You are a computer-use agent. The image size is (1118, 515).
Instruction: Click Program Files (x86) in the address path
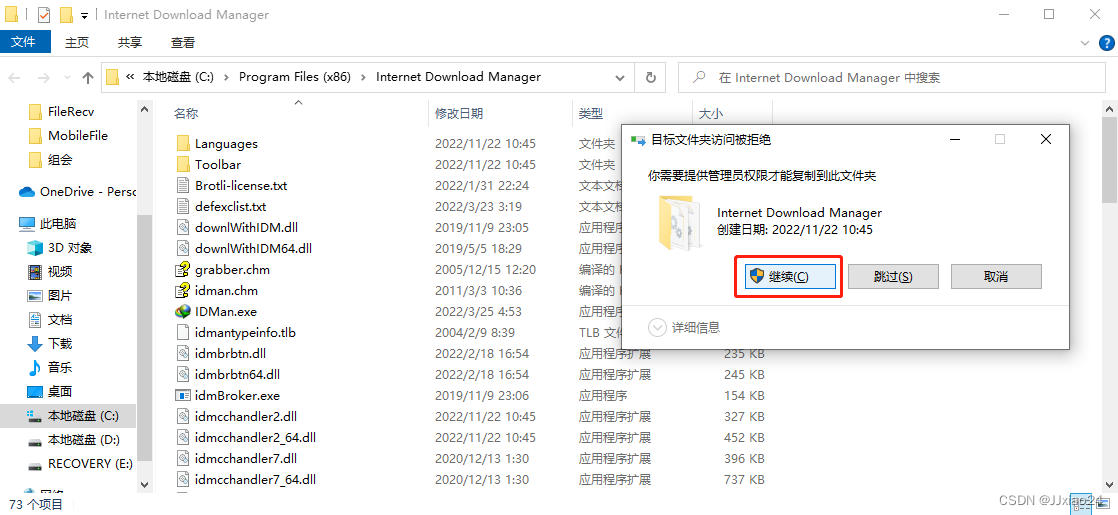point(294,77)
